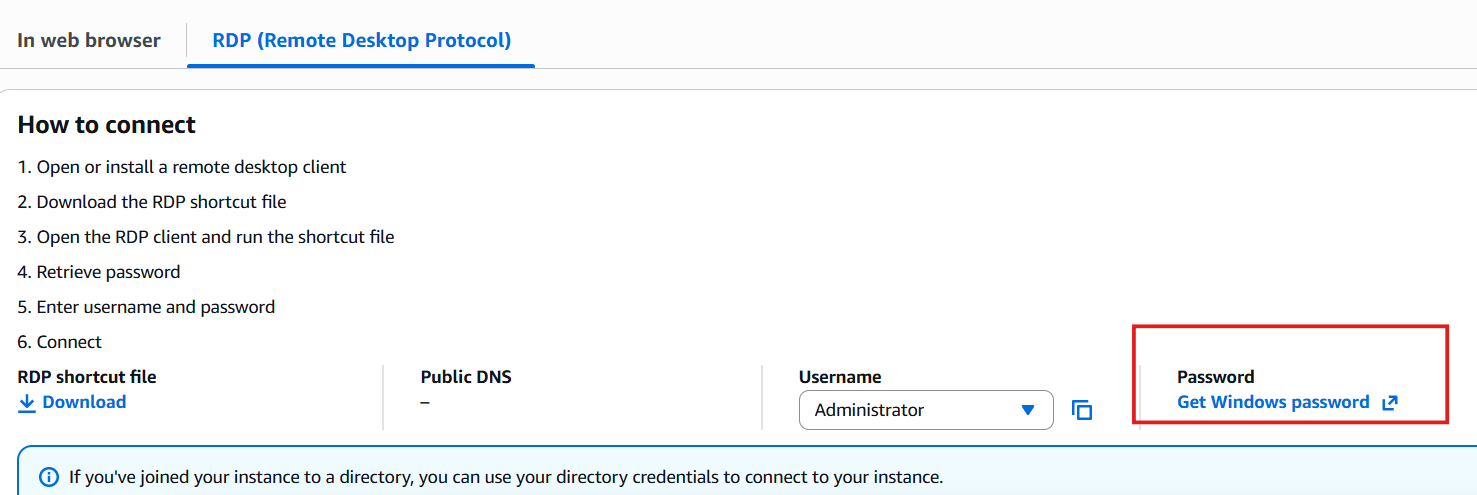Click the RDP shortcut file label
The image size is (1477, 495).
pos(87,377)
